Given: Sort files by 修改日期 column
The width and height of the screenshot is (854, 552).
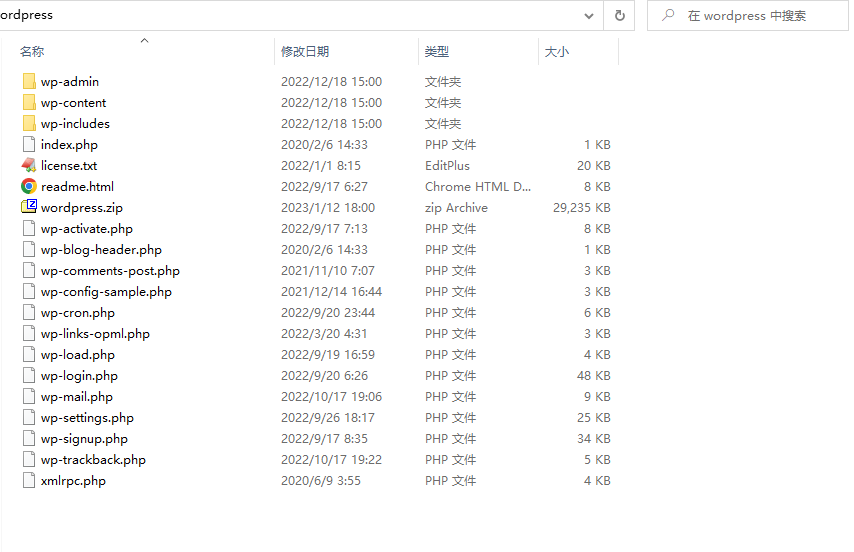Looking at the screenshot, I should pos(305,52).
